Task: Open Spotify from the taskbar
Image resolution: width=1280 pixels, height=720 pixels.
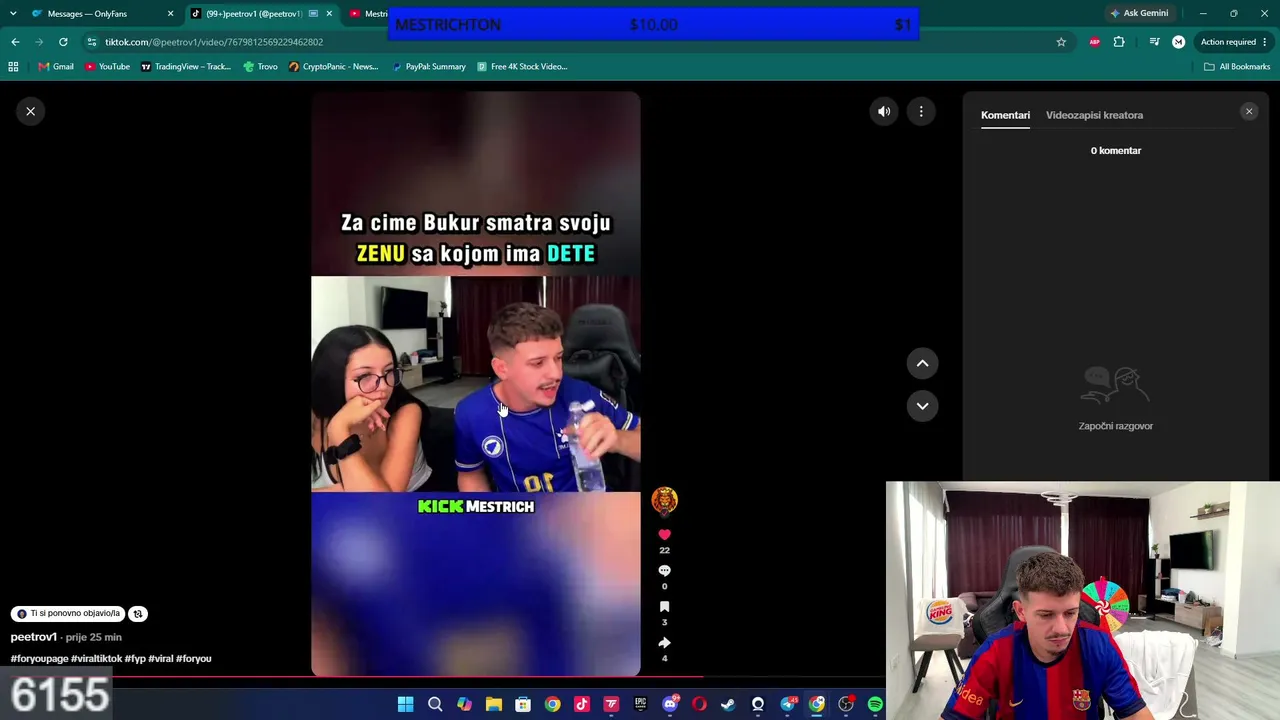Action: coord(875,704)
